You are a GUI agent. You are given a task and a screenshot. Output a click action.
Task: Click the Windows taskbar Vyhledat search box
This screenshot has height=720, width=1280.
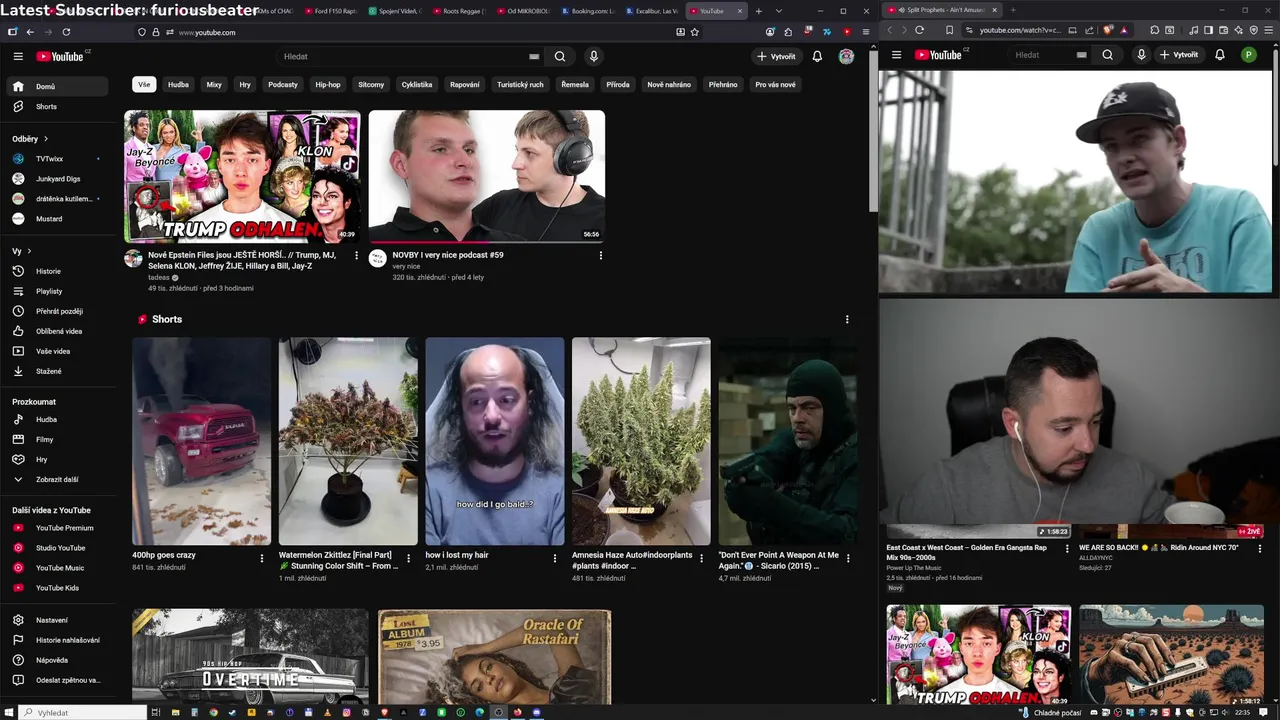tap(84, 712)
